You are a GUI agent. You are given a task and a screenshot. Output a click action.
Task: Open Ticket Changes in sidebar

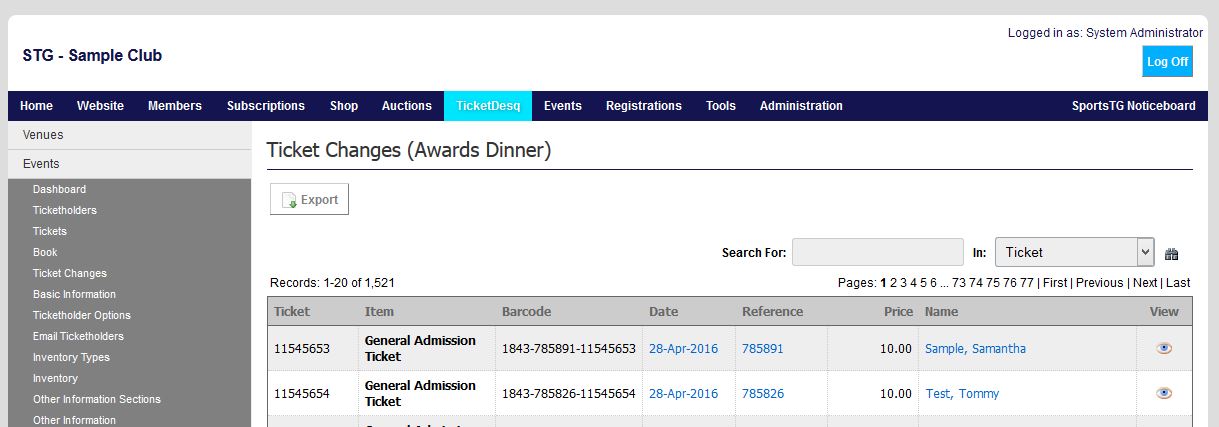click(x=70, y=273)
